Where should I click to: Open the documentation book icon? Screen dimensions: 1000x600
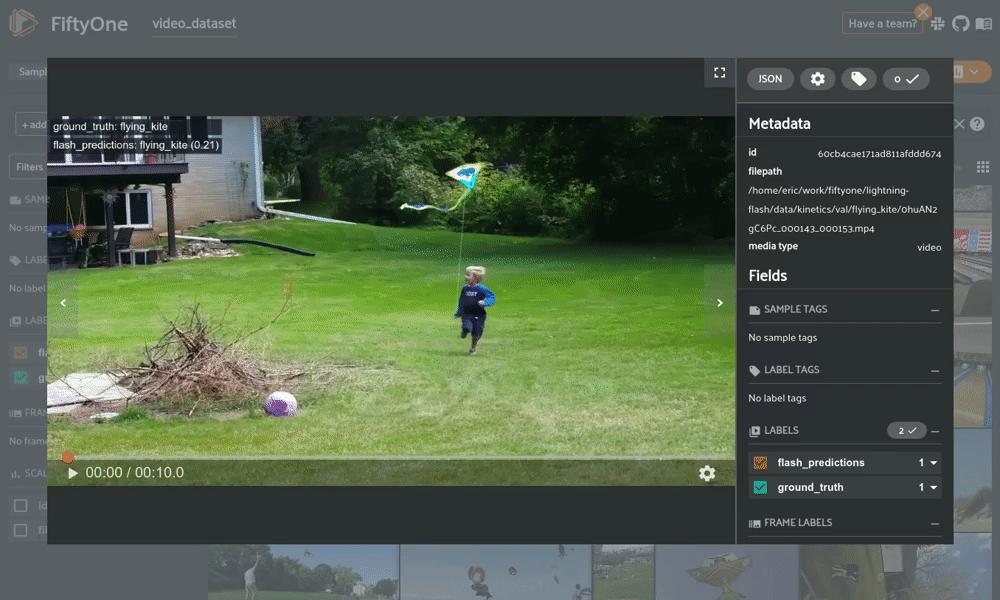click(x=983, y=24)
